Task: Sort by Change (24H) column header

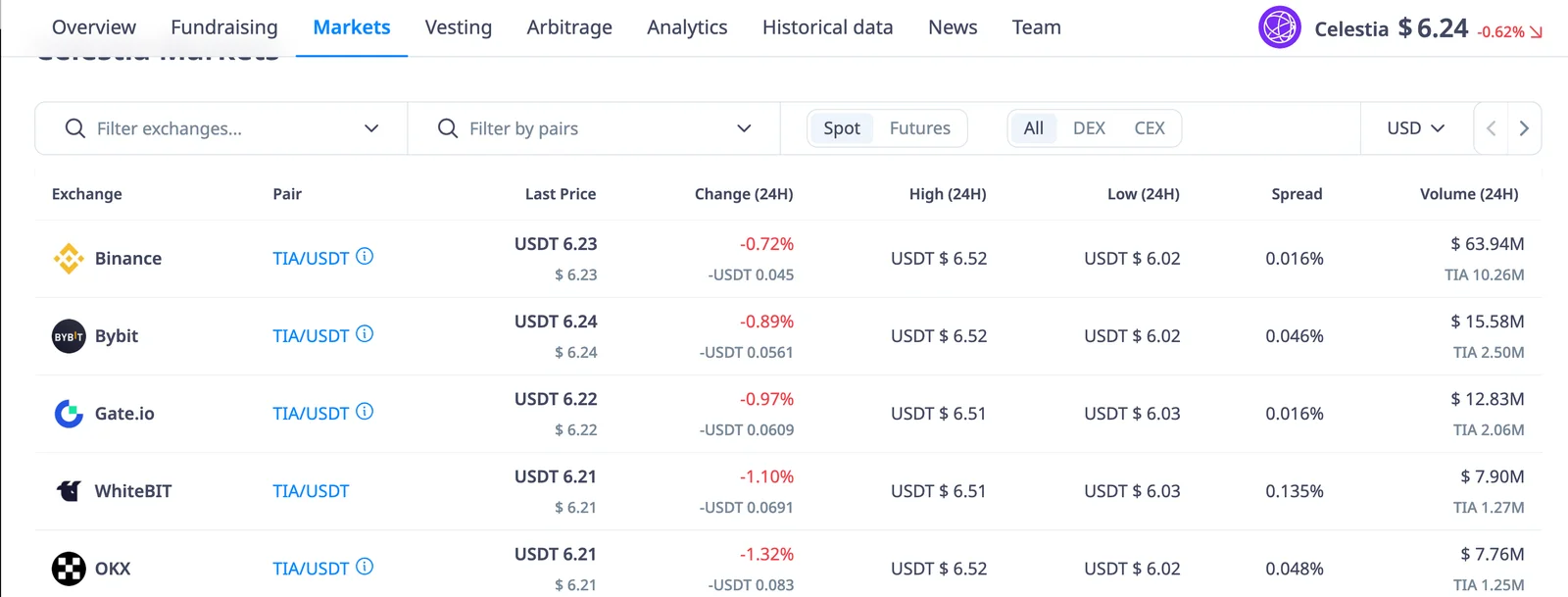Action: click(x=744, y=194)
